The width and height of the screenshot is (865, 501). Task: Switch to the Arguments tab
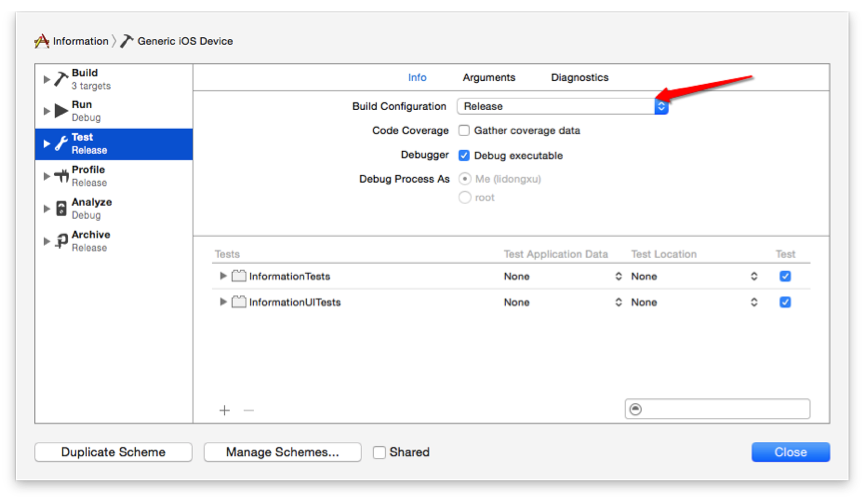(x=489, y=78)
